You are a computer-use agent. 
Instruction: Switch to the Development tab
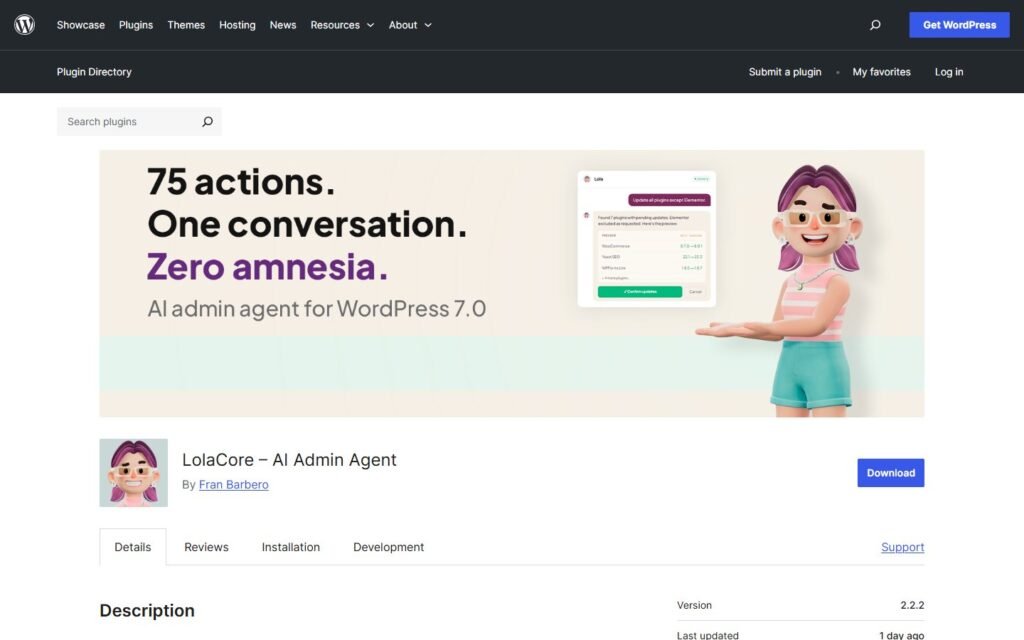pyautogui.click(x=389, y=547)
